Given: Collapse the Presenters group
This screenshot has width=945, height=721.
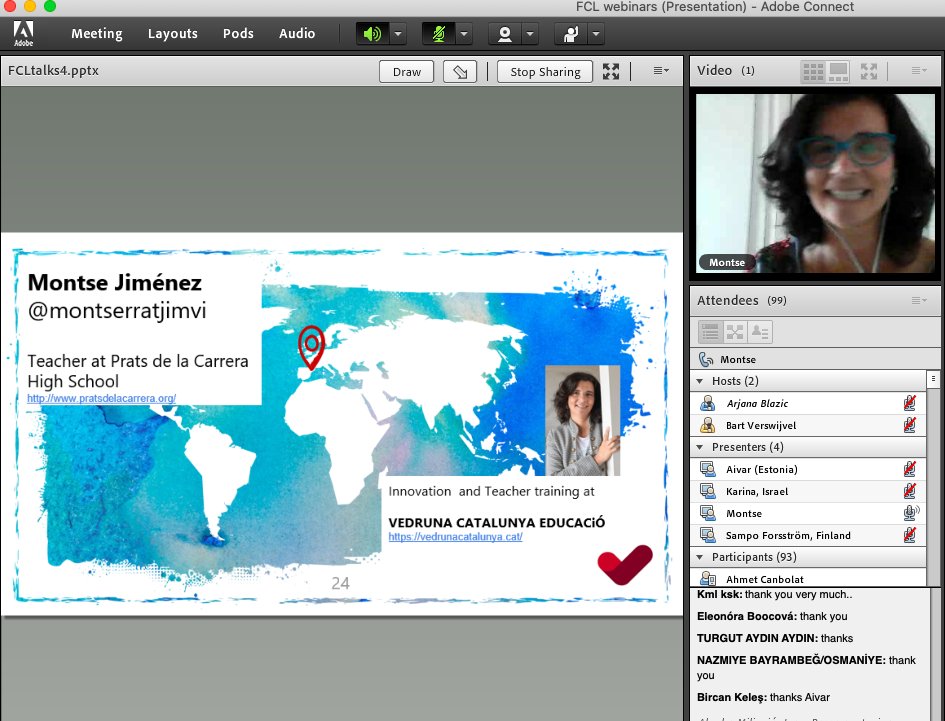Looking at the screenshot, I should pos(700,447).
